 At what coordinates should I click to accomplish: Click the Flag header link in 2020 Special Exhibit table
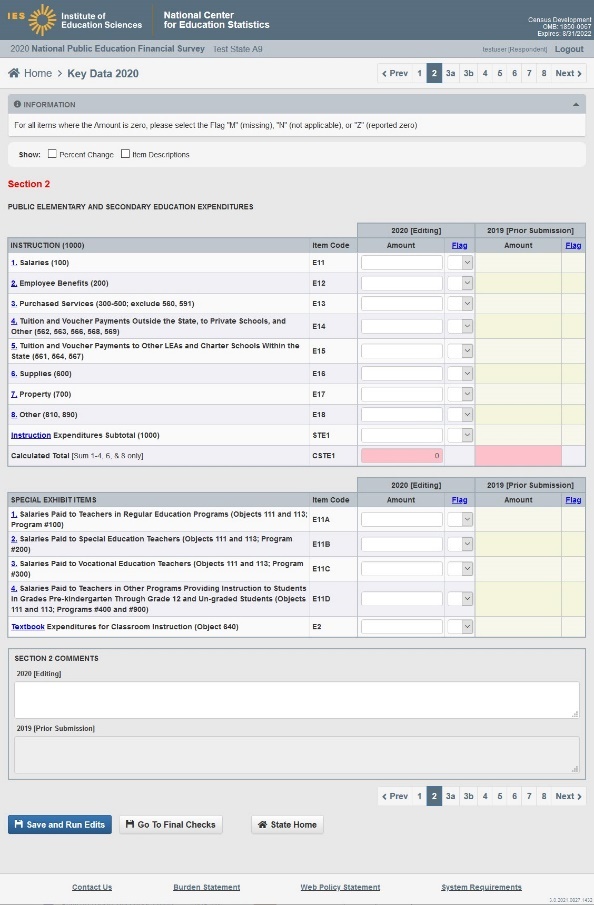[459, 500]
